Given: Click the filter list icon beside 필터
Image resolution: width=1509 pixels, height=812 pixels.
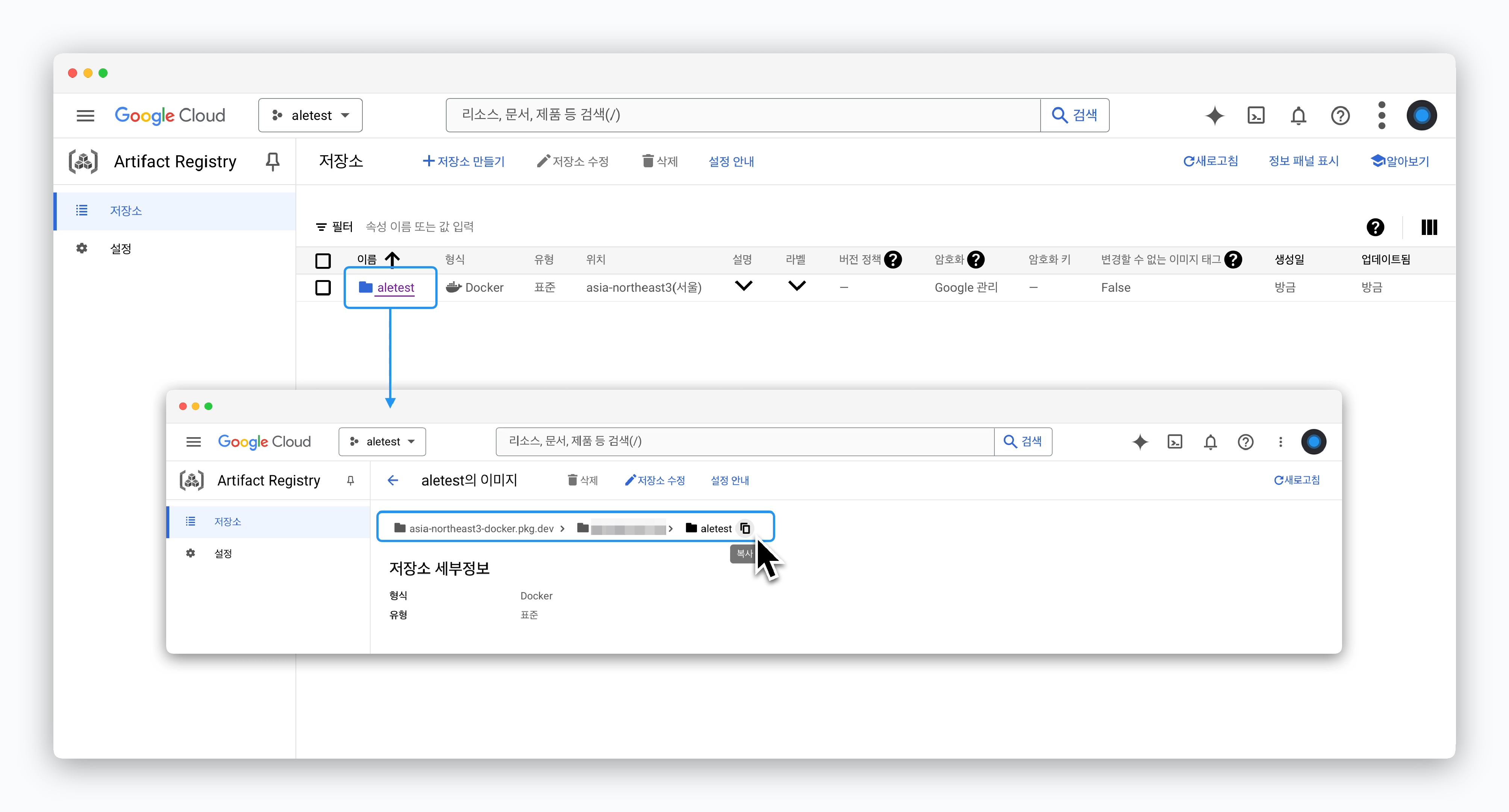Looking at the screenshot, I should tap(321, 227).
